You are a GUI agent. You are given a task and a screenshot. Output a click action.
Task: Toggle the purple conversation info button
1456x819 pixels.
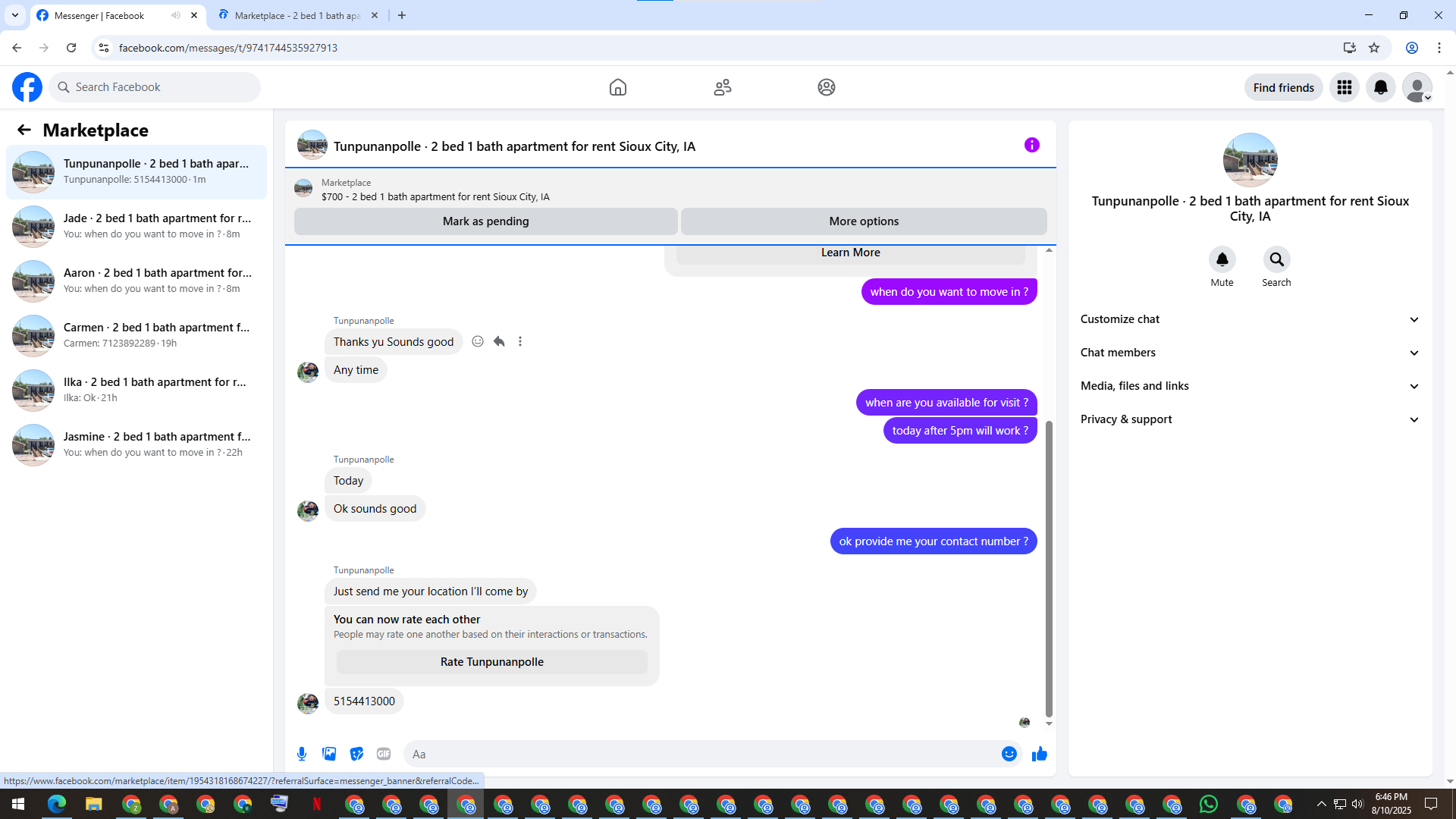pos(1031,145)
